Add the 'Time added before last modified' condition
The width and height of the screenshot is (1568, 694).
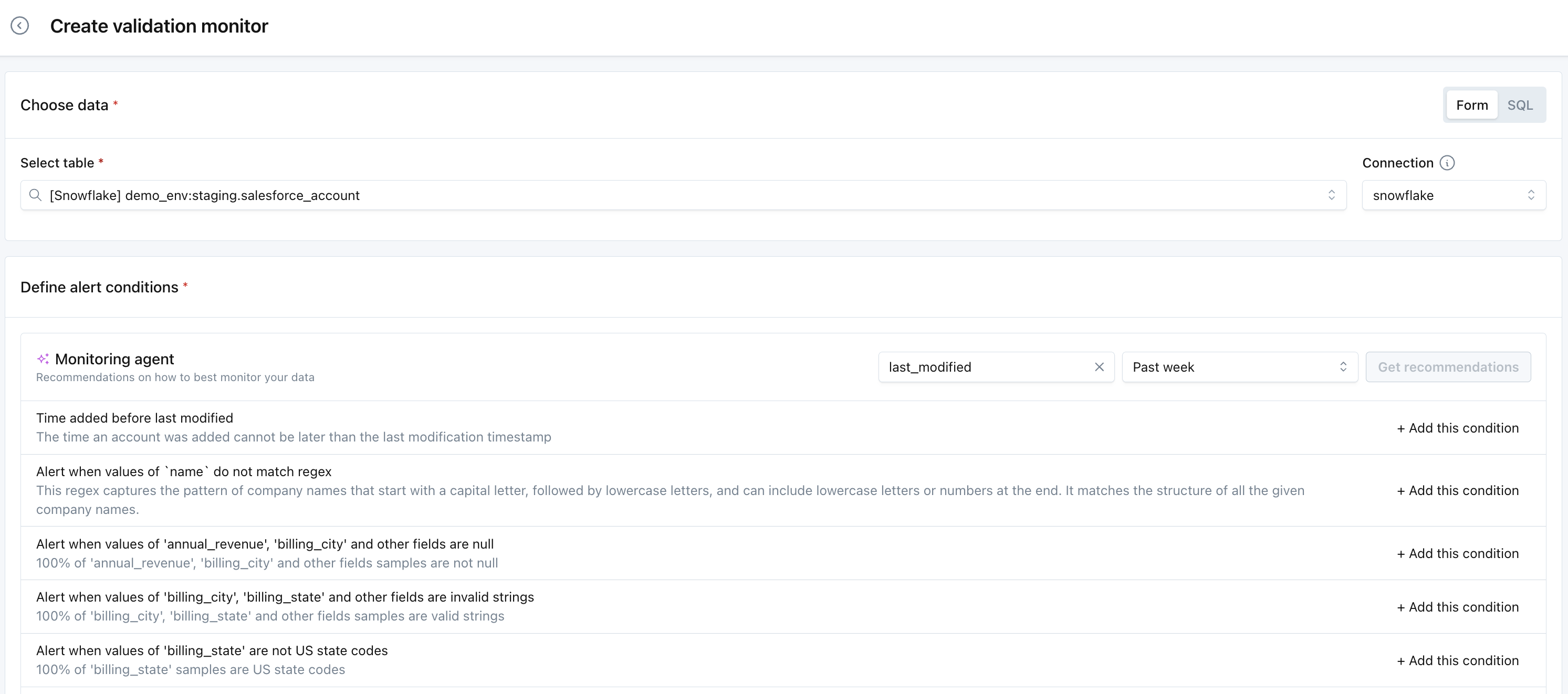(1457, 428)
